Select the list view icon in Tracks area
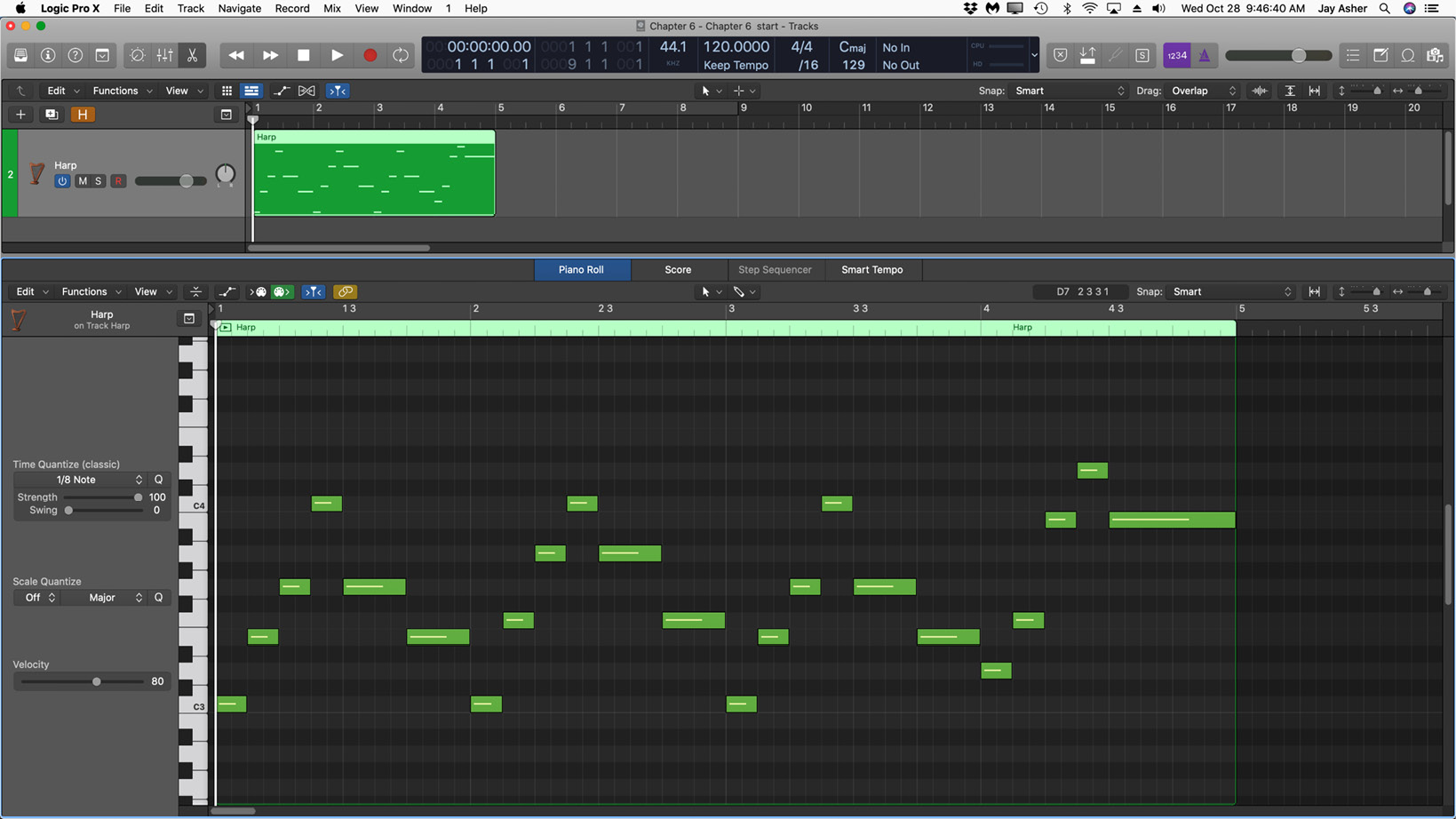The height and width of the screenshot is (819, 1456). point(251,91)
